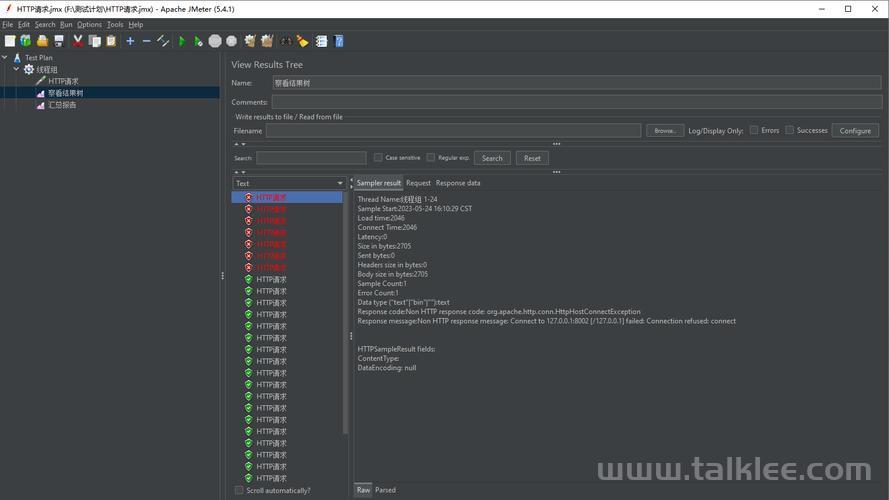Image resolution: width=889 pixels, height=500 pixels.
Task: Click the Toggle enable/disable toolbar icon
Action: pos(163,41)
